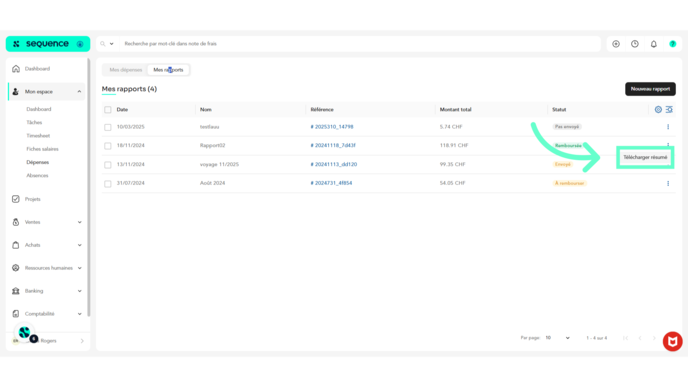Expand the Comptabilité section

[79, 314]
